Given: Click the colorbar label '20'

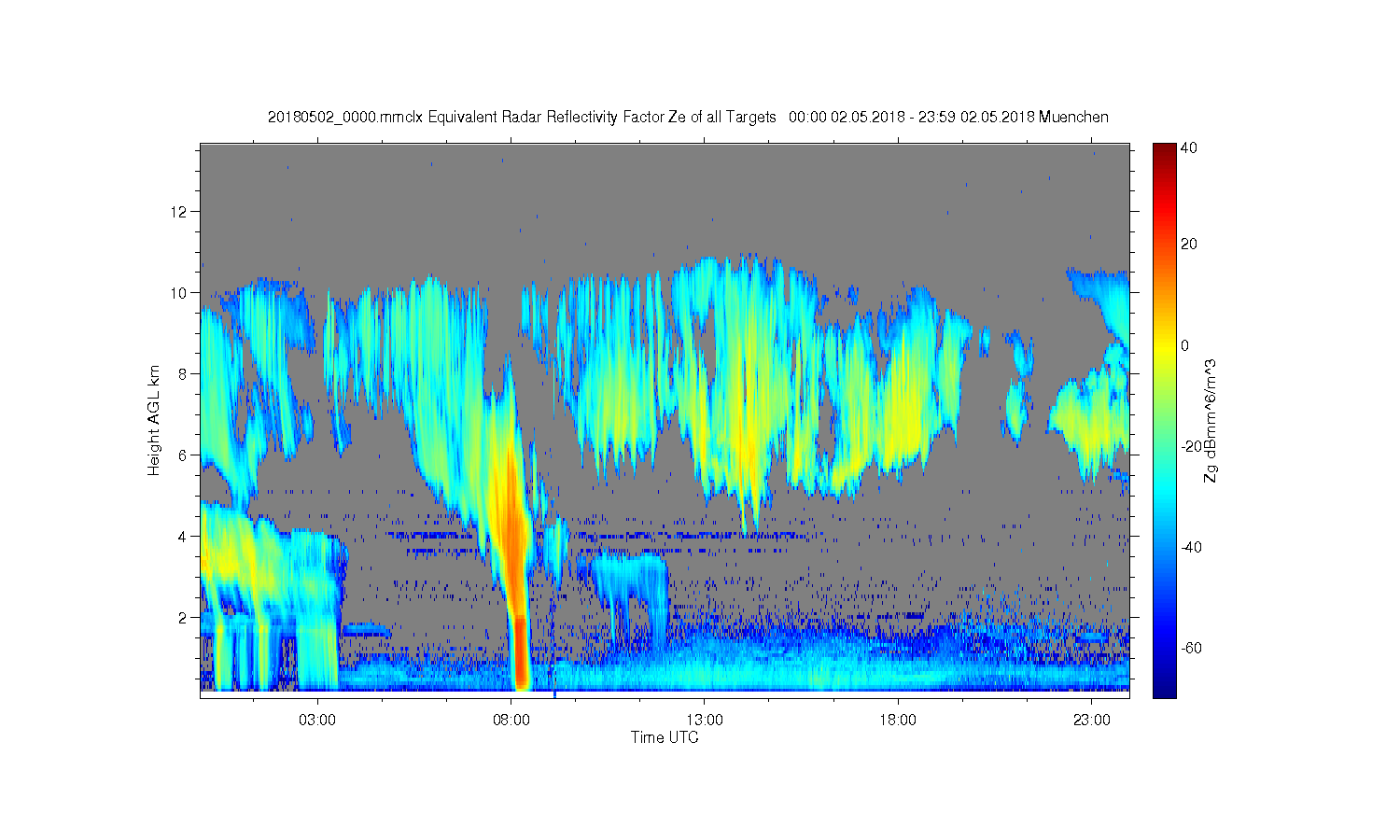Looking at the screenshot, I should pyautogui.click(x=1189, y=245).
